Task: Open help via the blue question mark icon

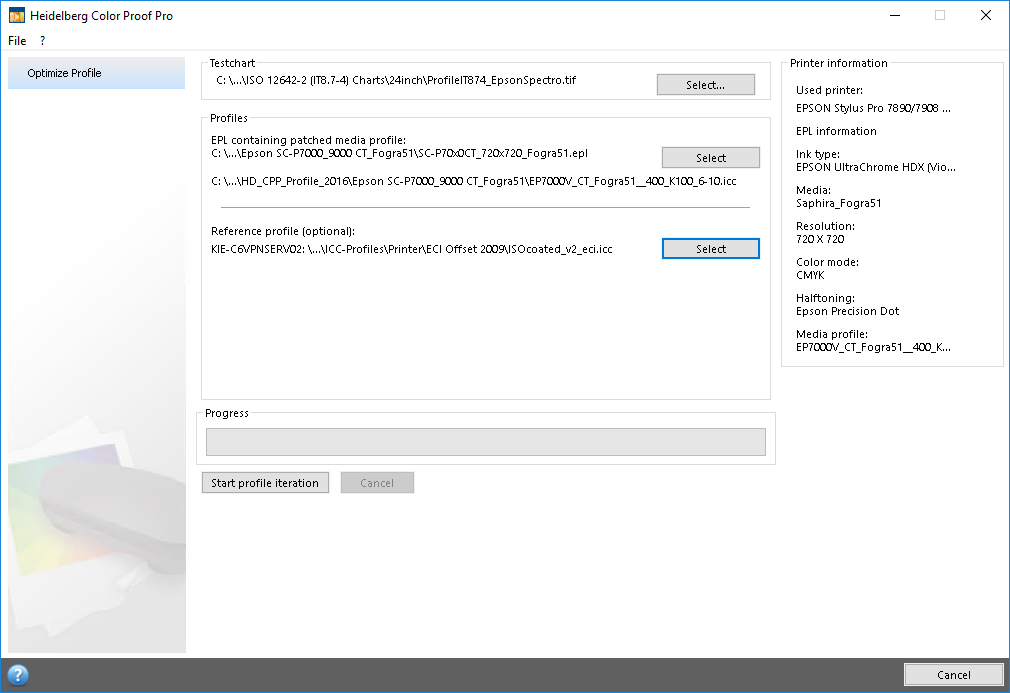Action: point(18,675)
